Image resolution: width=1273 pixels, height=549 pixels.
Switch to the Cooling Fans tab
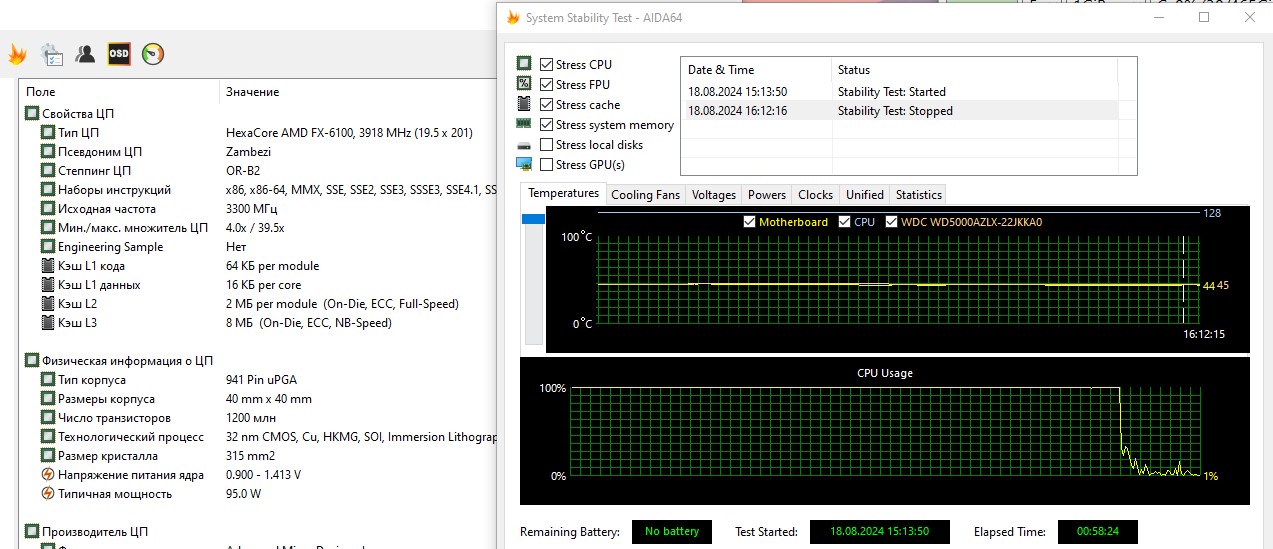645,195
